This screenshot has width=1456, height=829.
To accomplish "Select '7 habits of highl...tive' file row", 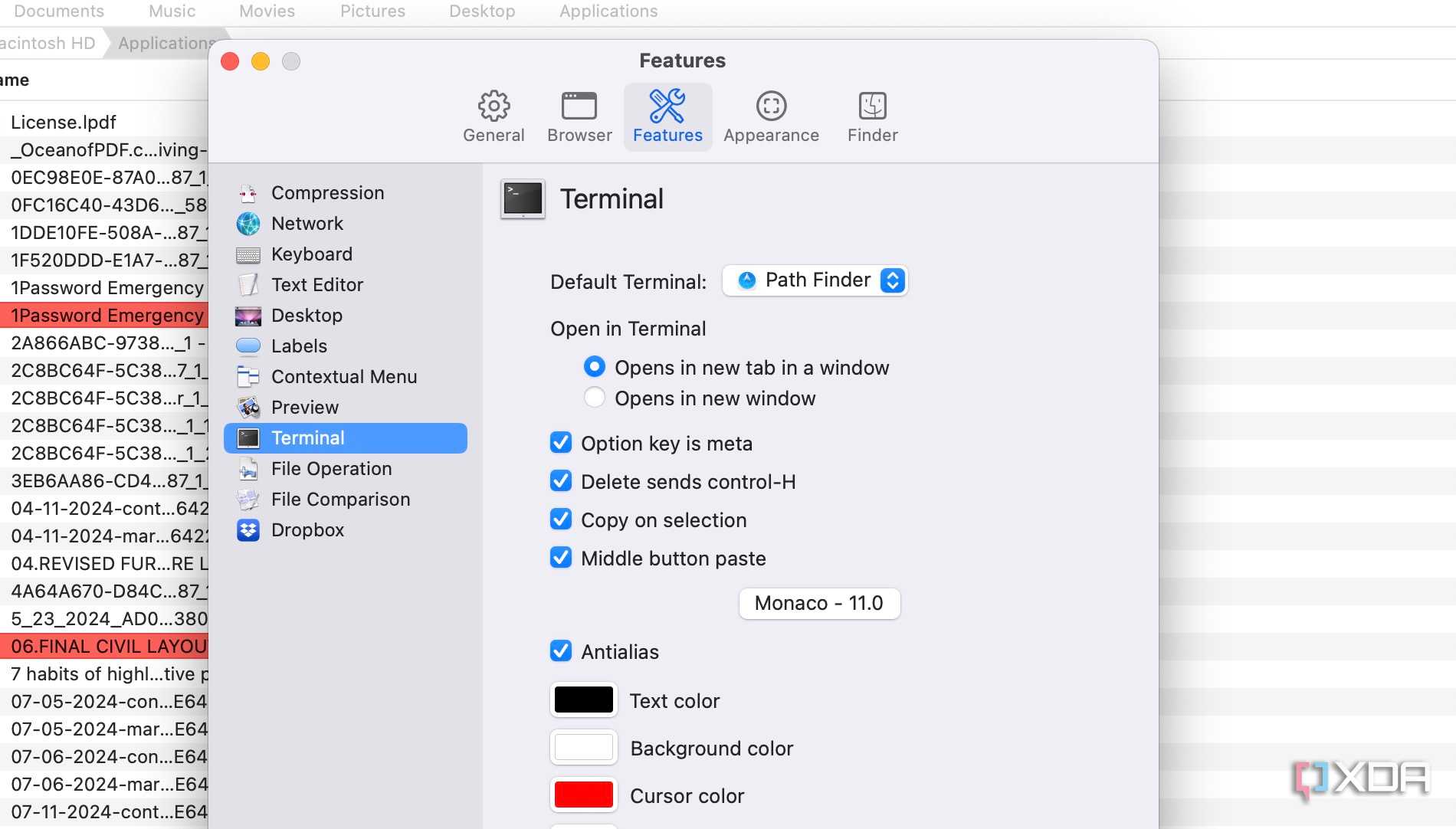I will (104, 674).
